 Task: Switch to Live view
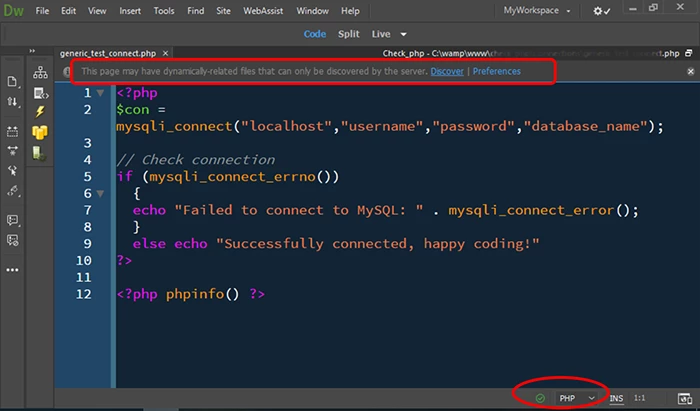click(381, 34)
